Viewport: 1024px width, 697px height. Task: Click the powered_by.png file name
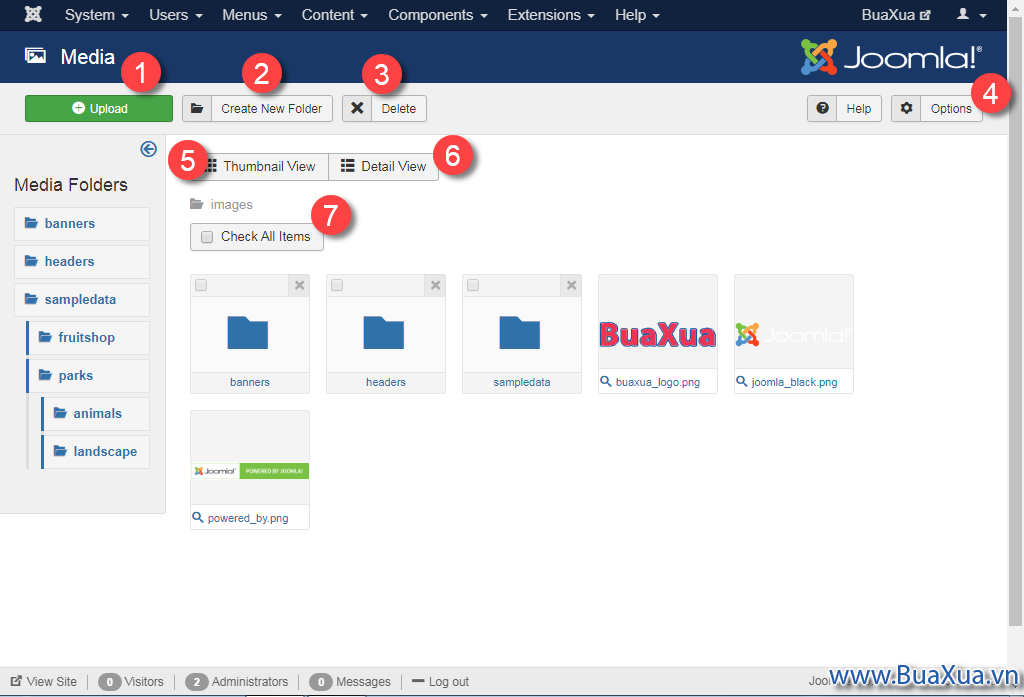[x=248, y=518]
